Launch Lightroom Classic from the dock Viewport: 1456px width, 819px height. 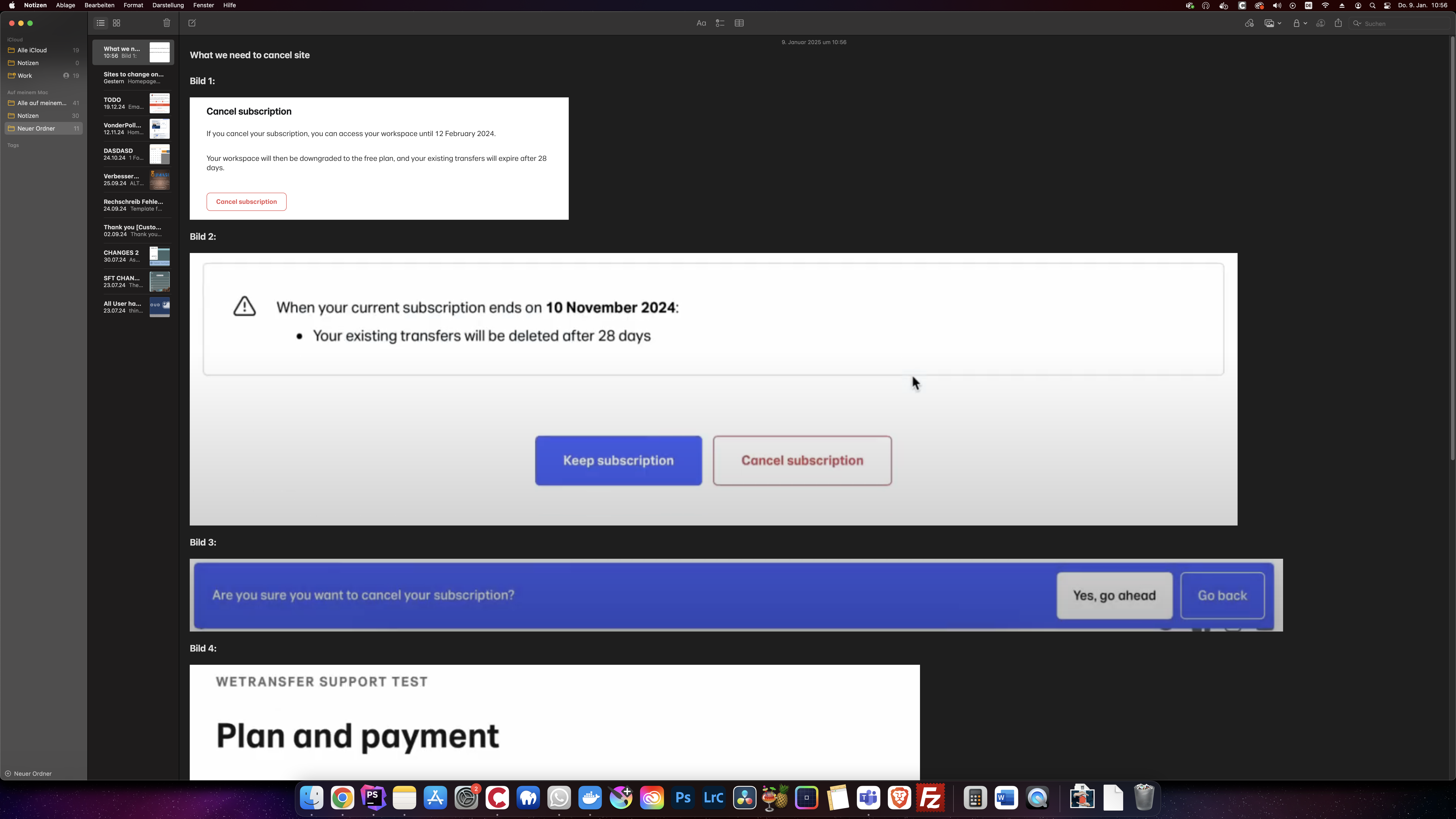point(714,798)
